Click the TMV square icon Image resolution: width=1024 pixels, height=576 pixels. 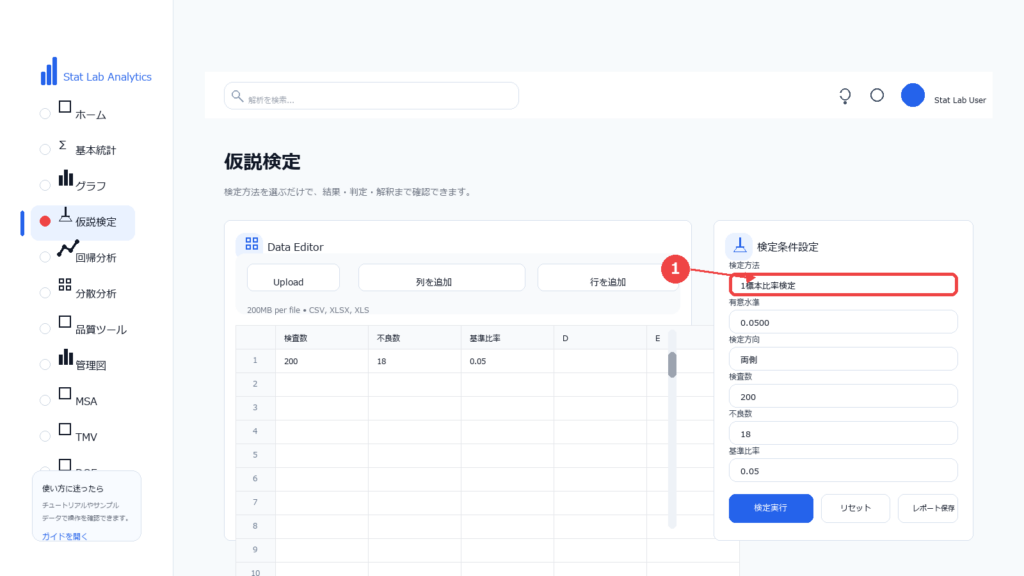pyautogui.click(x=65, y=429)
